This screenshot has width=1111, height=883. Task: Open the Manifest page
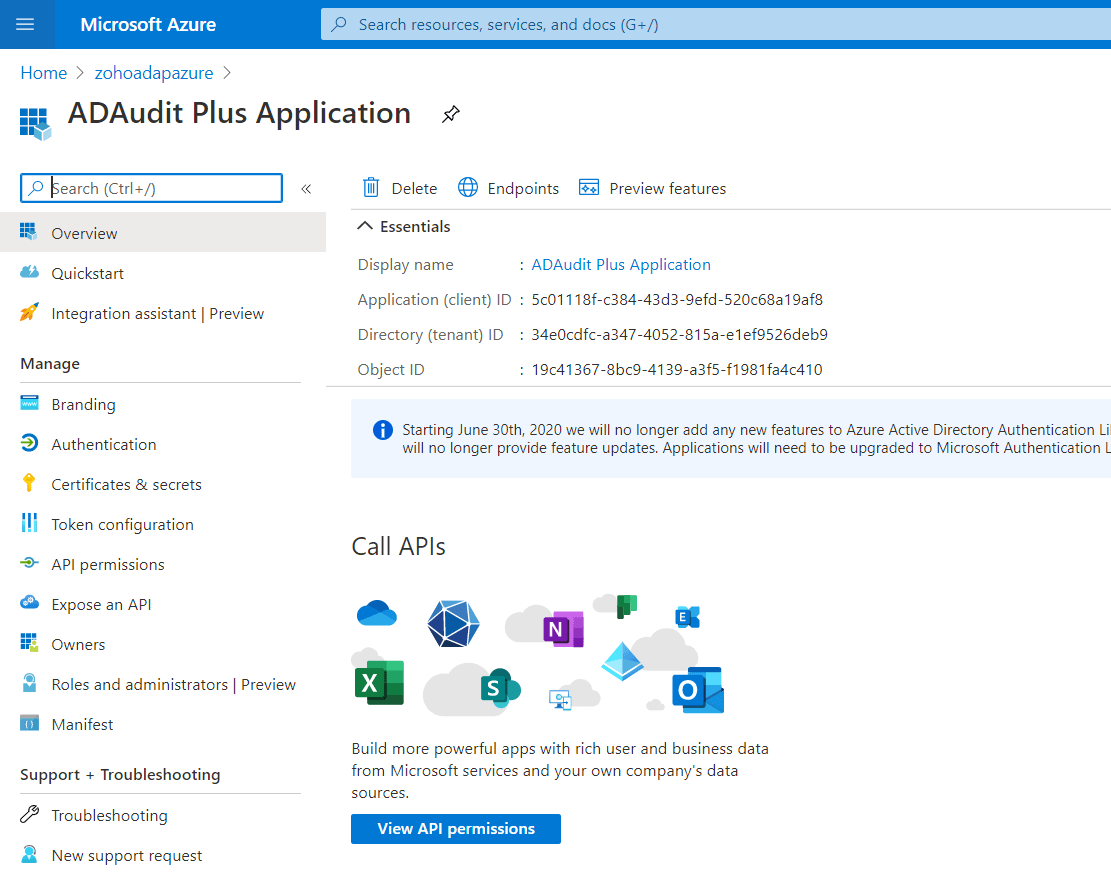82,724
